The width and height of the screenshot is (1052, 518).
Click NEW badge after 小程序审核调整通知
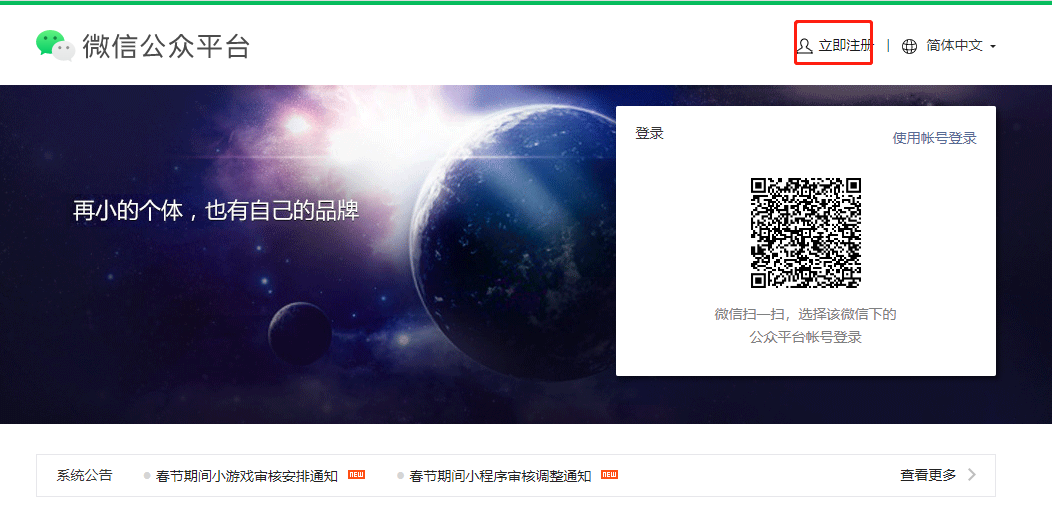pyautogui.click(x=609, y=474)
